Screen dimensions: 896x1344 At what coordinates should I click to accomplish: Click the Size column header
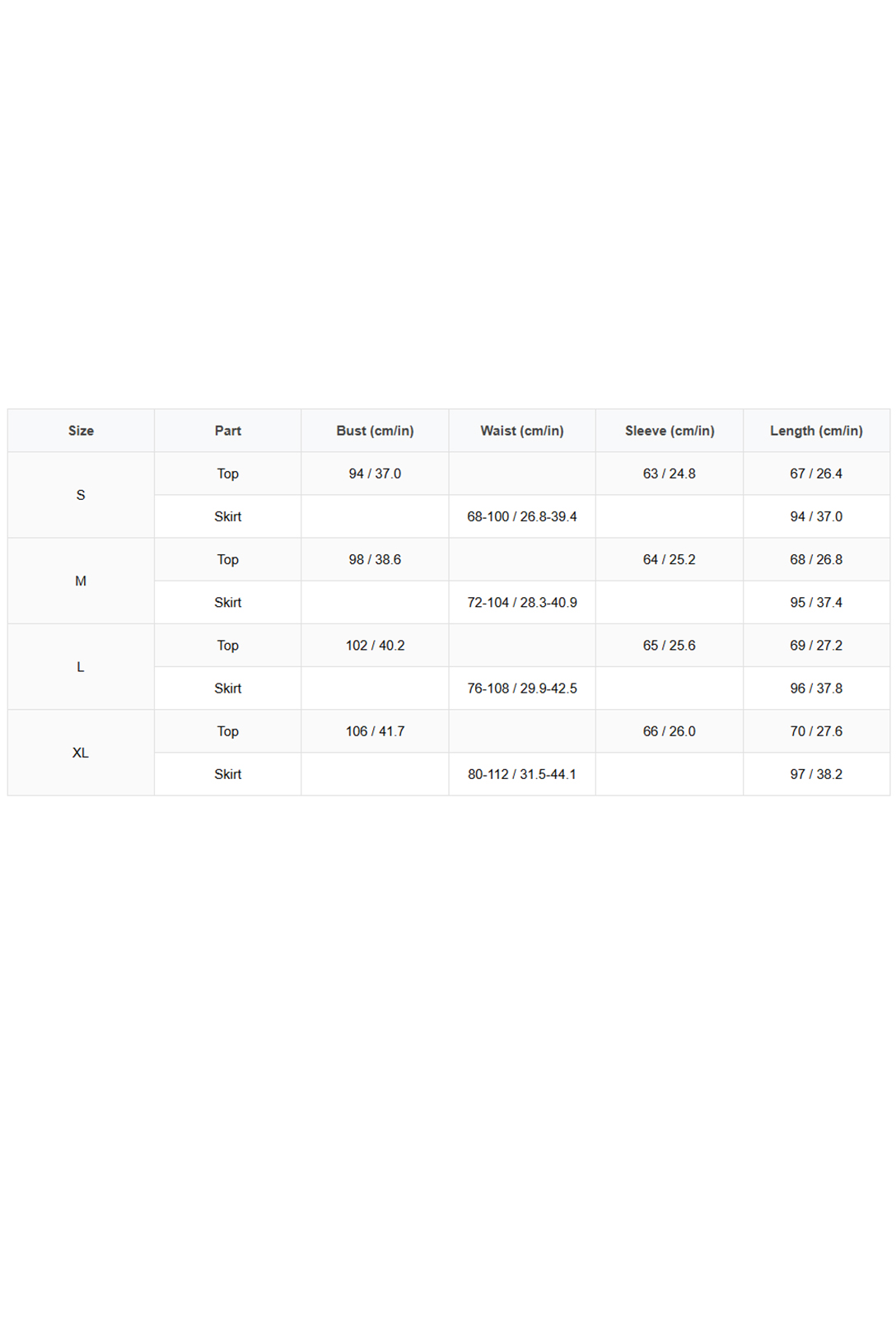pyautogui.click(x=81, y=431)
